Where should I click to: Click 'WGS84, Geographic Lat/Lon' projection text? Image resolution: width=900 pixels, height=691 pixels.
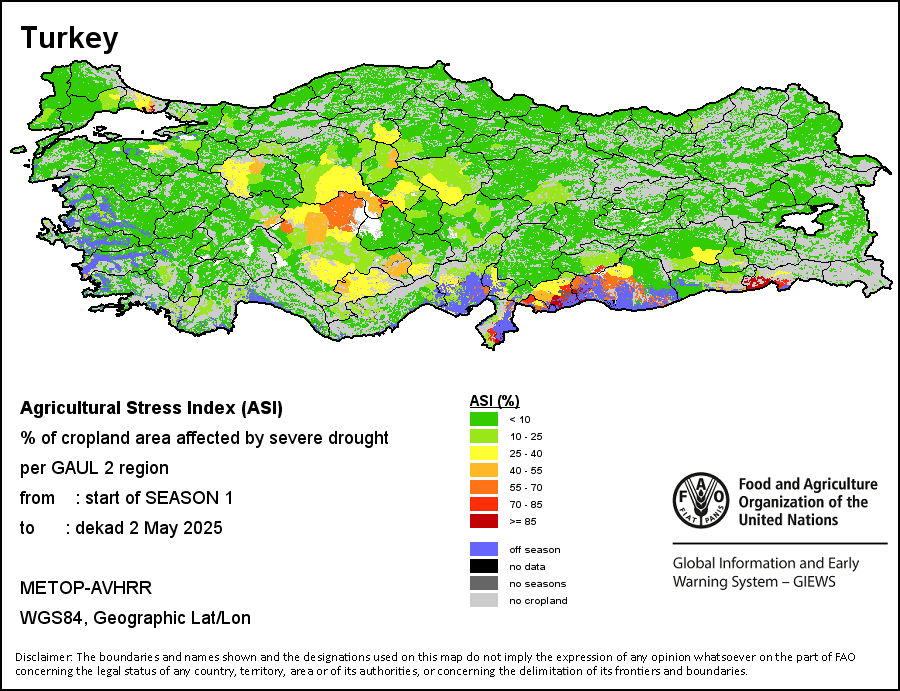click(135, 618)
